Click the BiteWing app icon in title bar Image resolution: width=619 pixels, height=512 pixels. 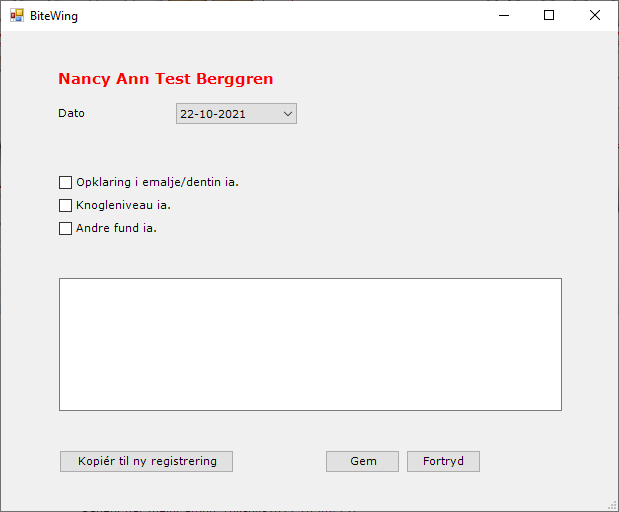(16, 16)
